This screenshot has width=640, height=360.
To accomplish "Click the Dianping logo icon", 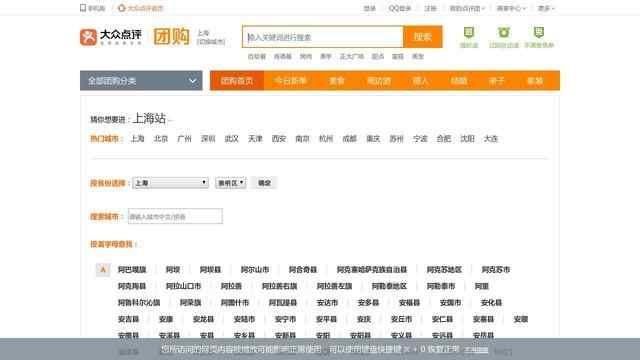I will (88, 37).
